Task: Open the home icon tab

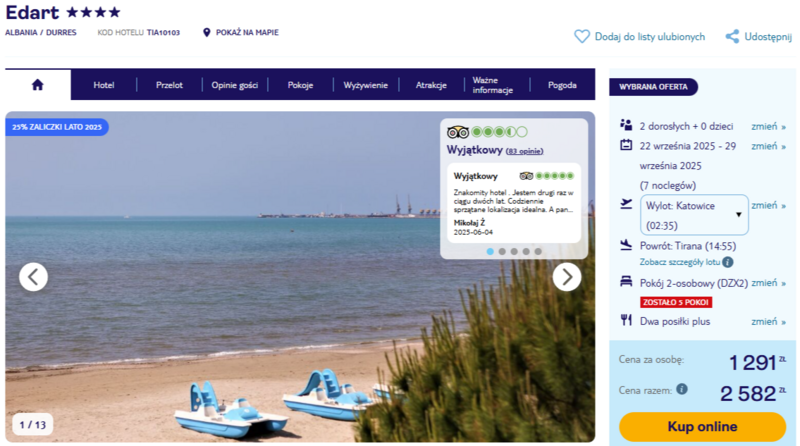Action: [38, 85]
